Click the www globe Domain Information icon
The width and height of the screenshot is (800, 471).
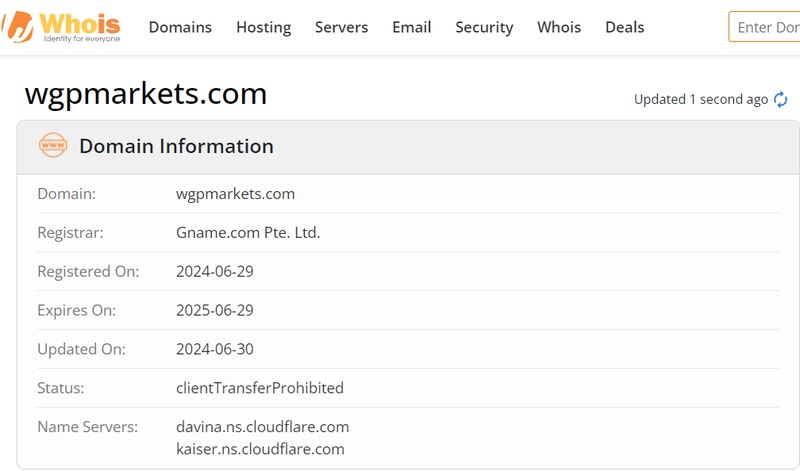(53, 145)
